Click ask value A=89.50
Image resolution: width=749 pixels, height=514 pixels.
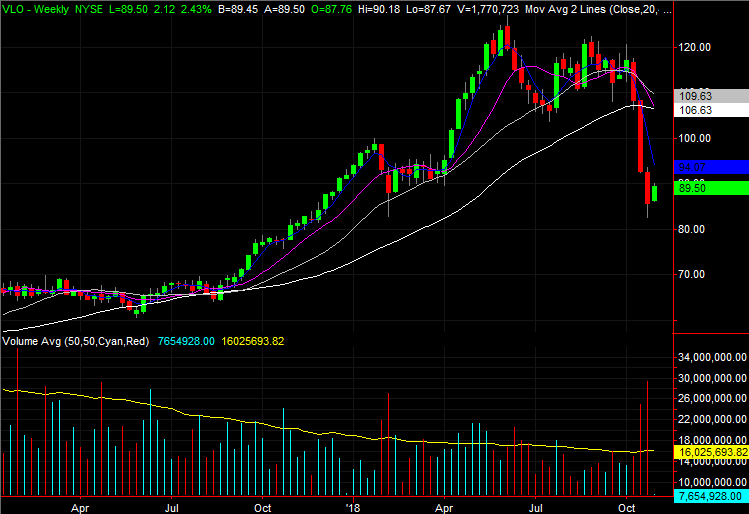(284, 9)
